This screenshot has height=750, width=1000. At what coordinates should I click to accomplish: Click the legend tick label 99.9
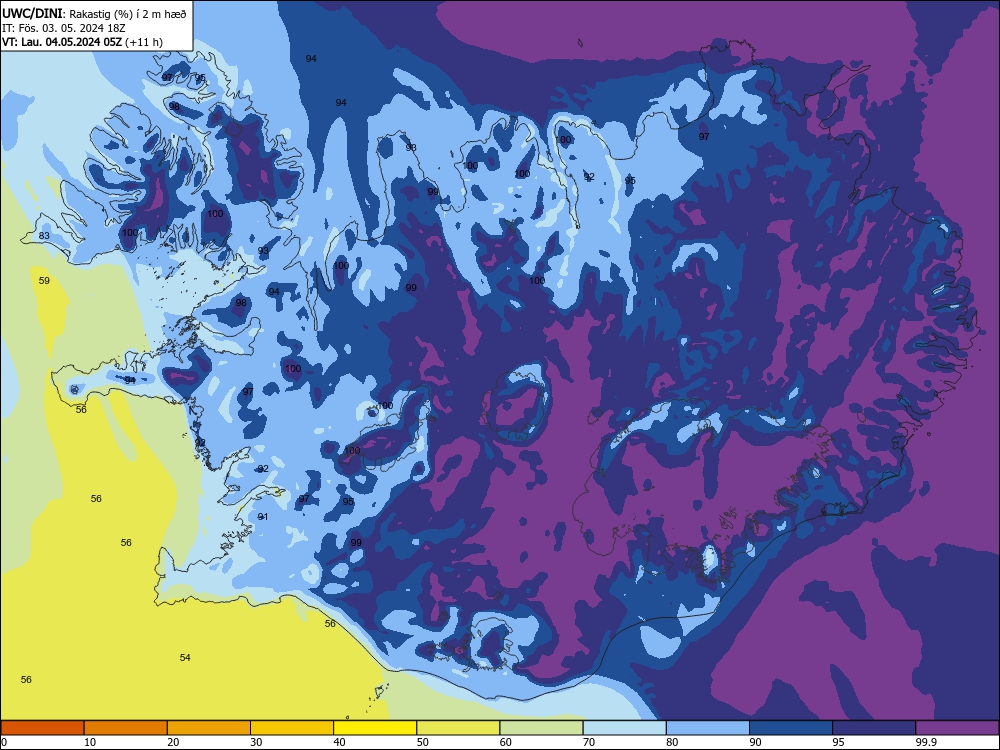coord(926,742)
